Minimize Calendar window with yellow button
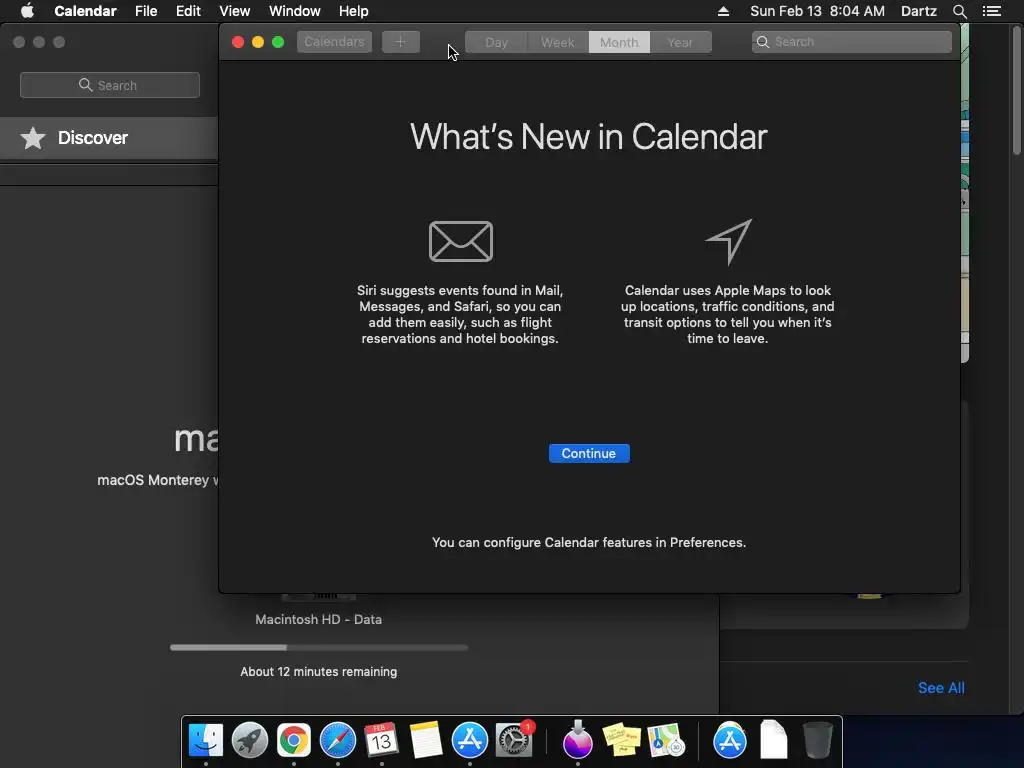This screenshot has width=1024, height=768. point(258,42)
